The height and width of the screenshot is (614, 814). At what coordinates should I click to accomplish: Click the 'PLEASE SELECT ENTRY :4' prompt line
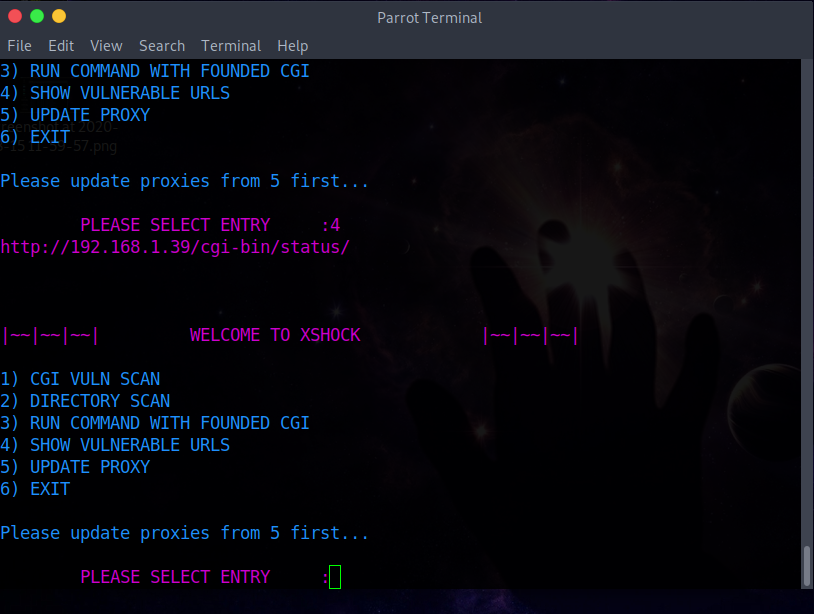click(x=210, y=225)
